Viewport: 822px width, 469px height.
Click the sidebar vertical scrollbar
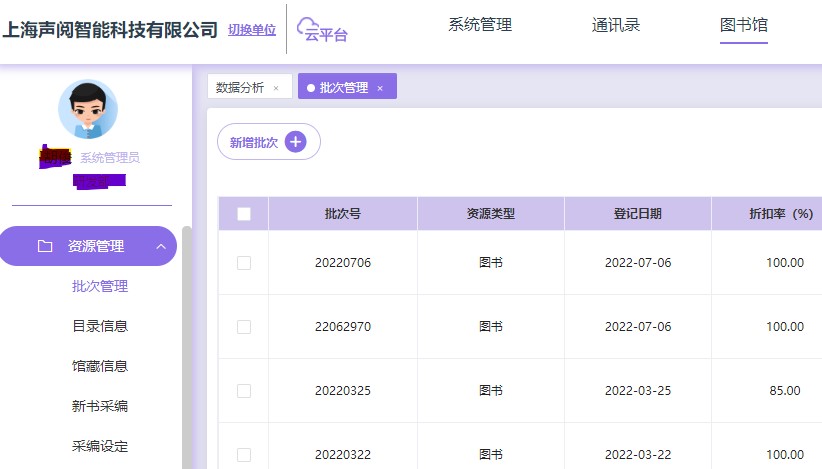point(187,347)
